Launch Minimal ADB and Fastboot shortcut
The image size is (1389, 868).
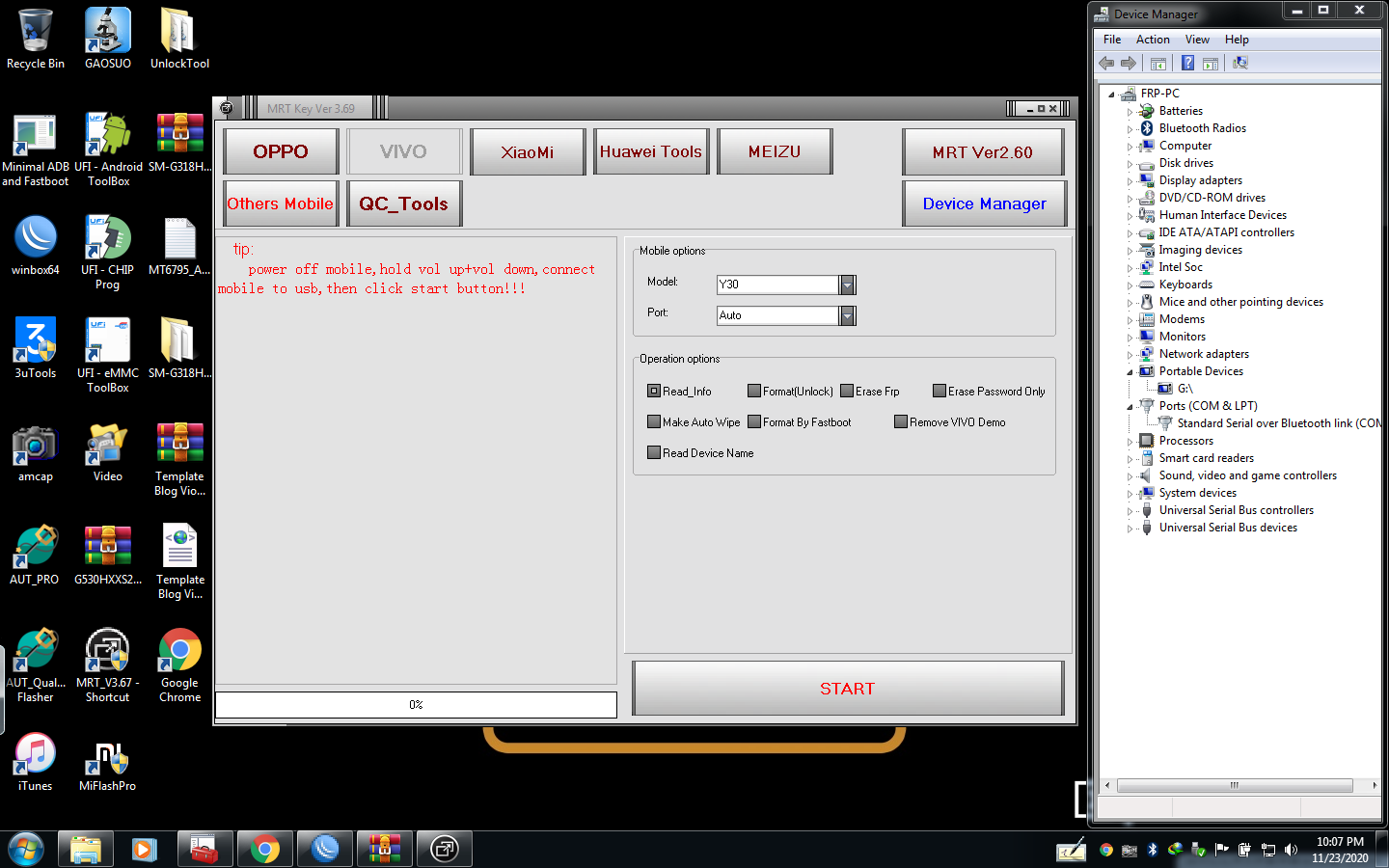pyautogui.click(x=36, y=149)
